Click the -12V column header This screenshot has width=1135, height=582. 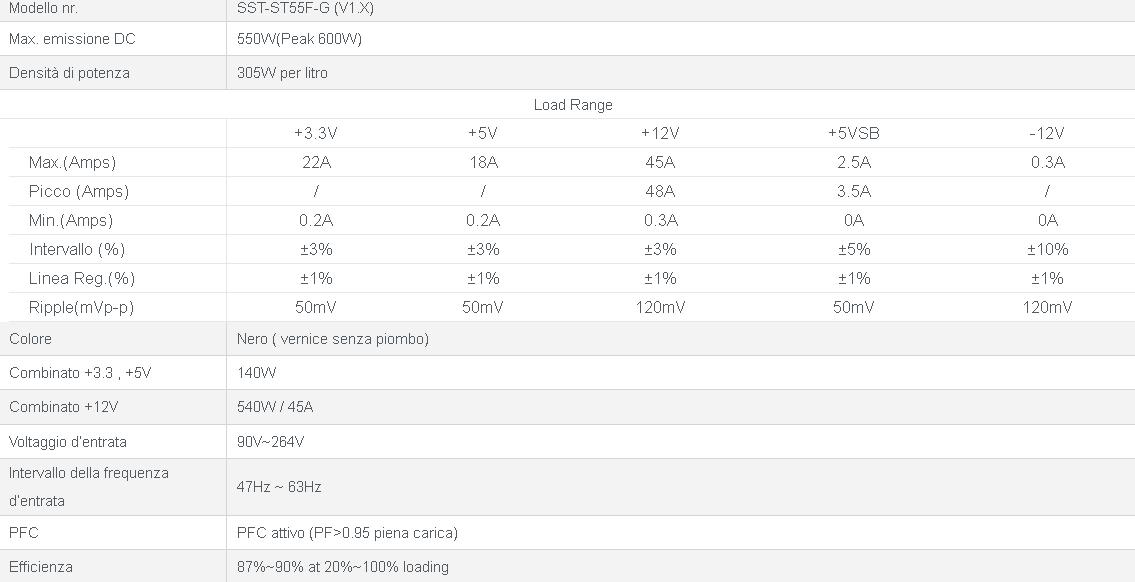pos(1047,133)
